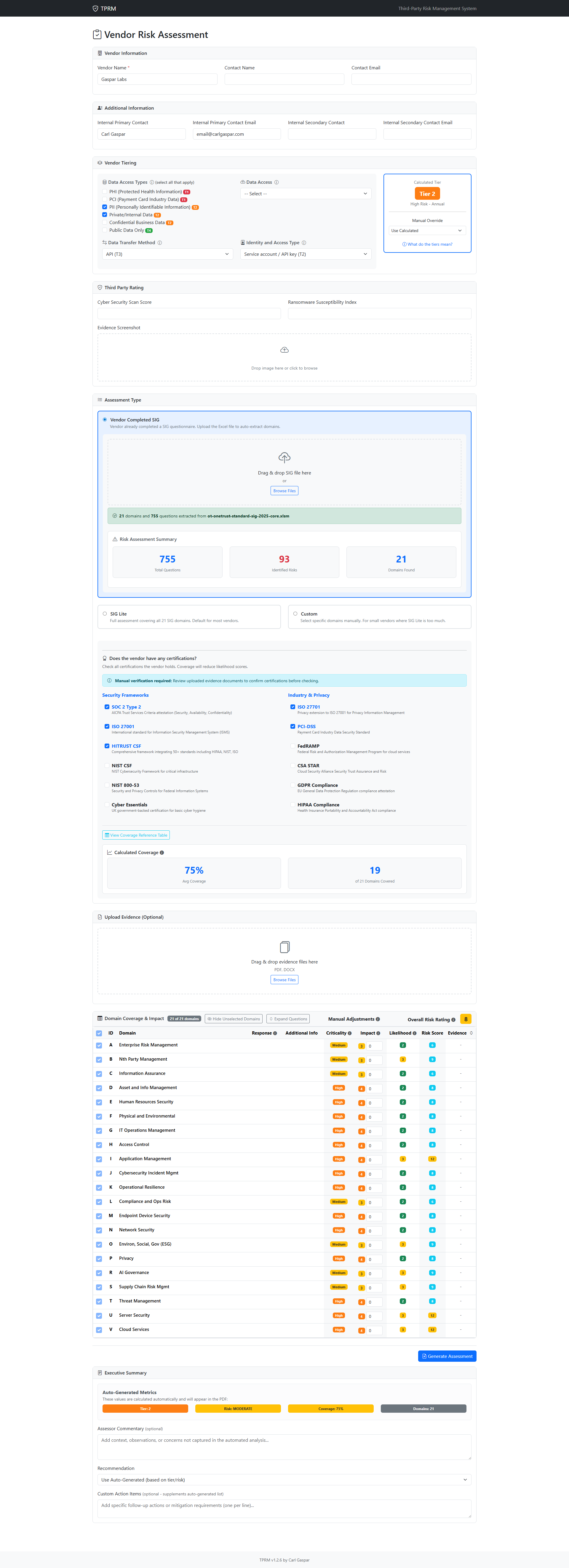This screenshot has height=1568, width=569.
Task: Click the Hide Unselected Domains button
Action: click(x=234, y=1019)
